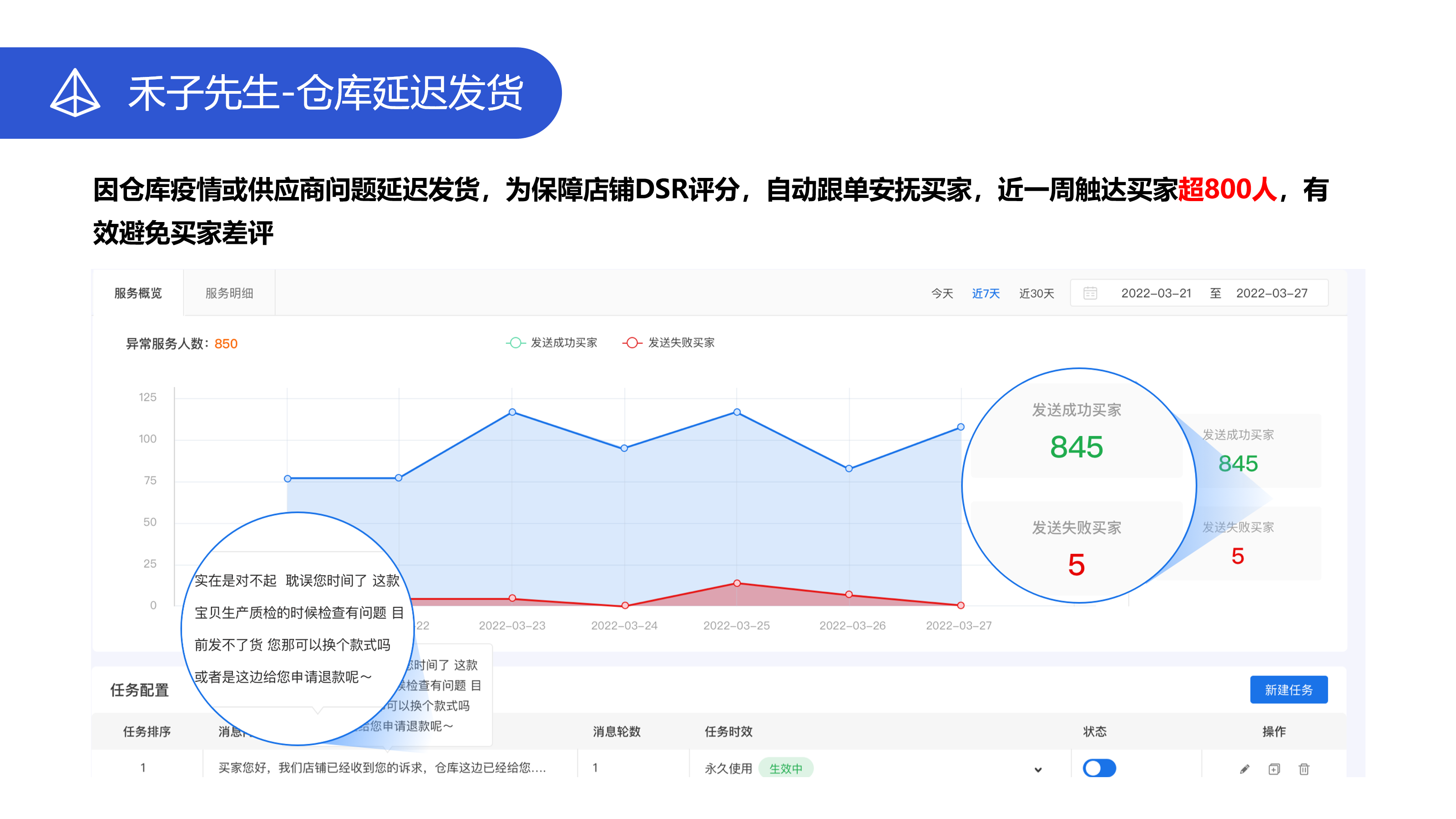Switch to the 服务明细 tab
Screen dimensions: 1456x819
(x=229, y=293)
